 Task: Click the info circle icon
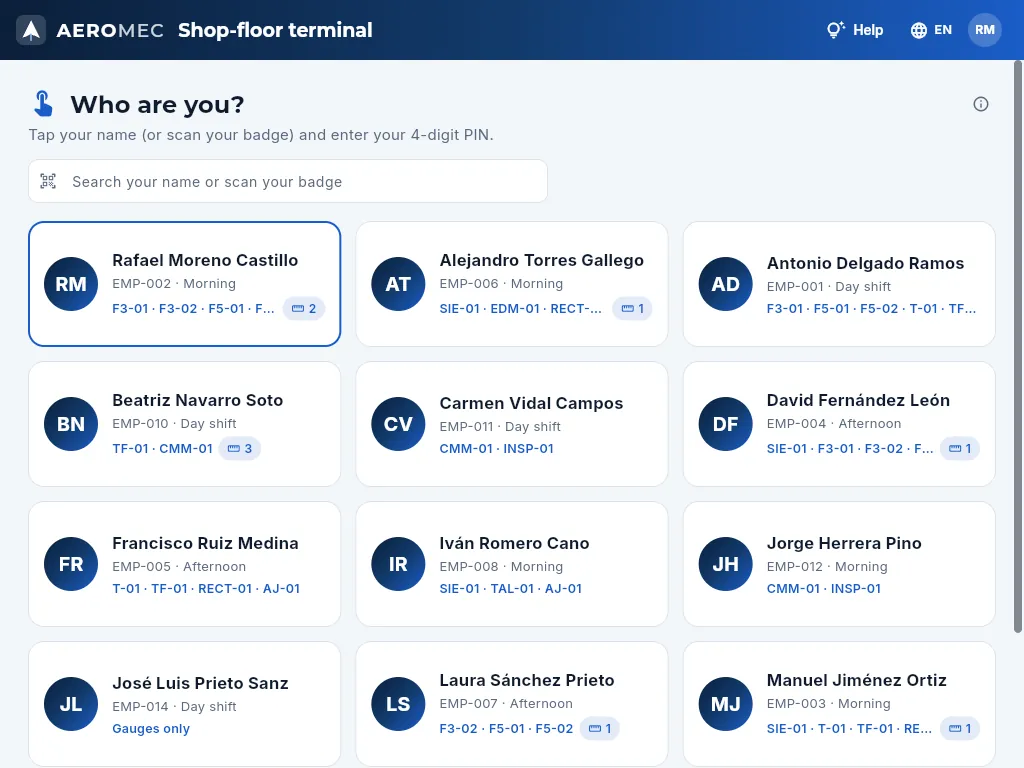[980, 104]
